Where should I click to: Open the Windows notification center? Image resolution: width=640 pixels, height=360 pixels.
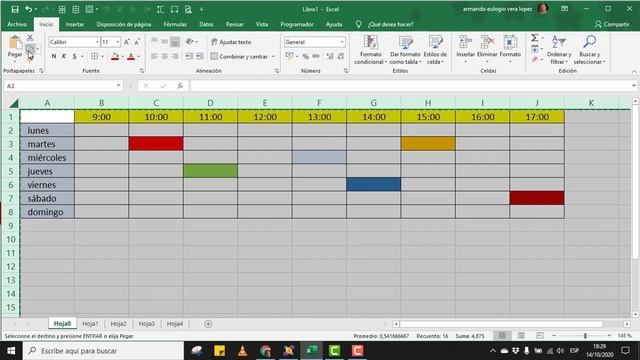[x=625, y=351]
